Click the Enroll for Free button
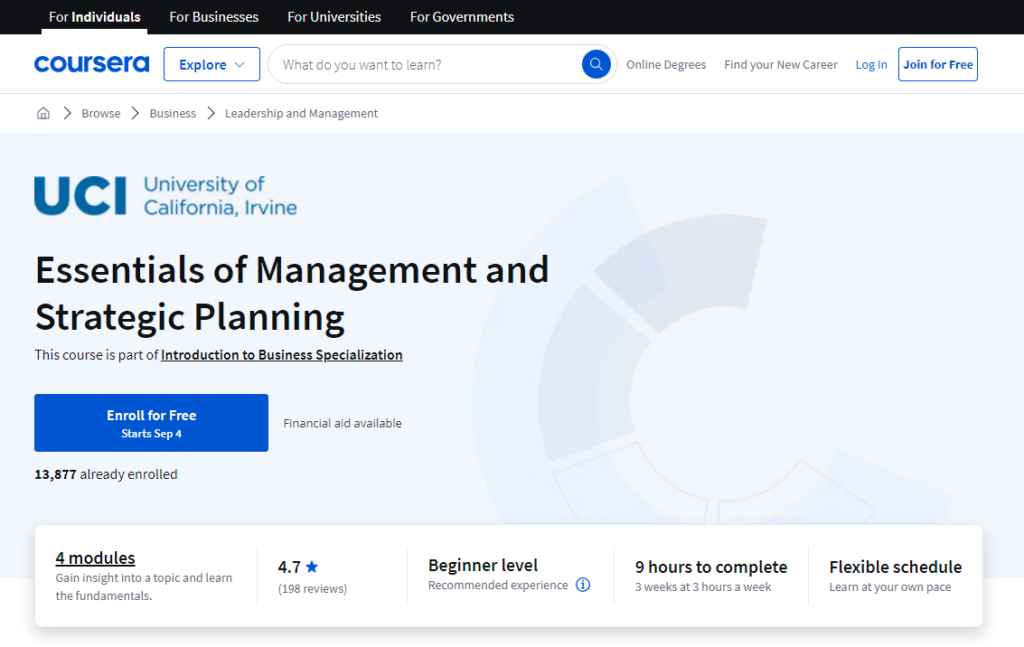Viewport: 1024px width, 647px height. (x=151, y=422)
